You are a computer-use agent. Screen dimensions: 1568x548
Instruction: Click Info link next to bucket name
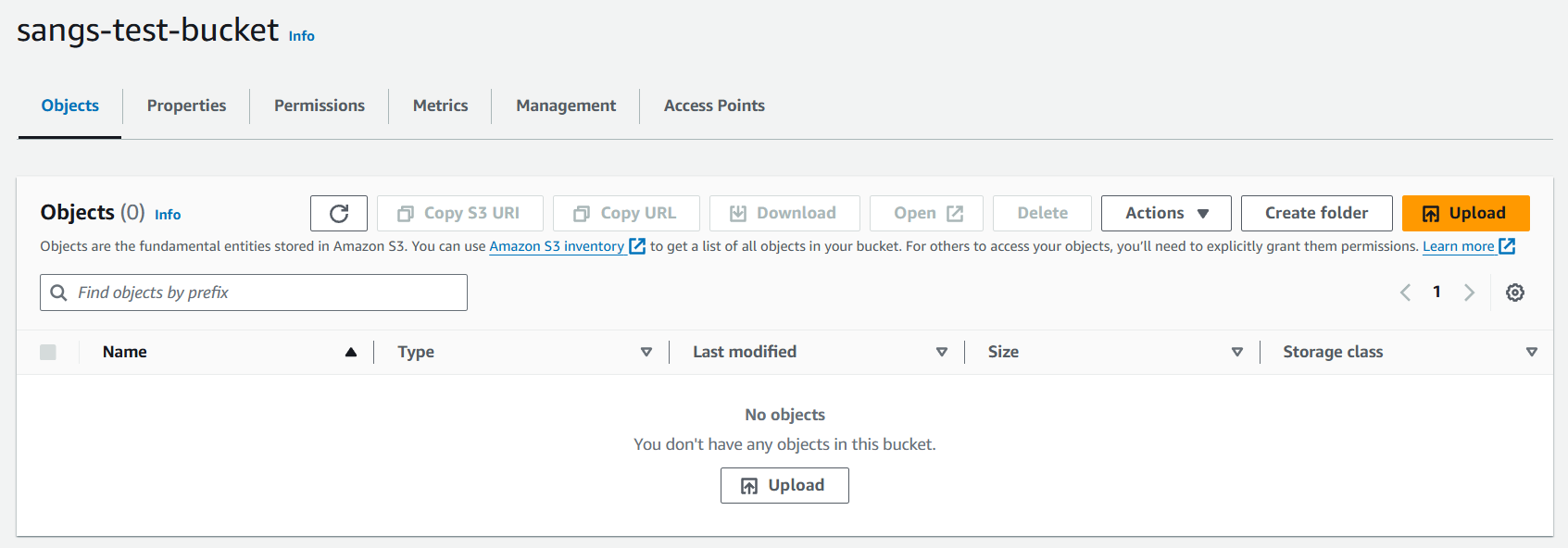click(302, 36)
